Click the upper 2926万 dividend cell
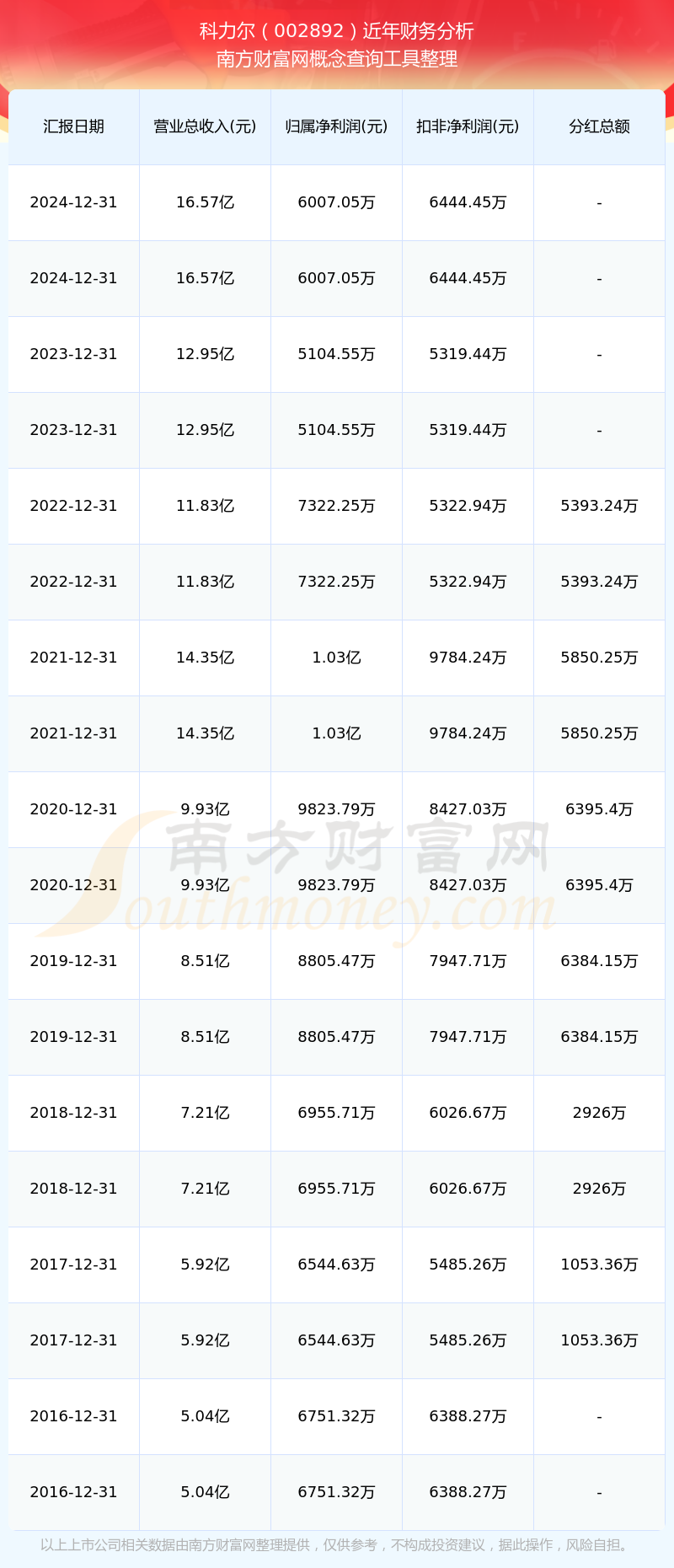 click(x=599, y=1113)
